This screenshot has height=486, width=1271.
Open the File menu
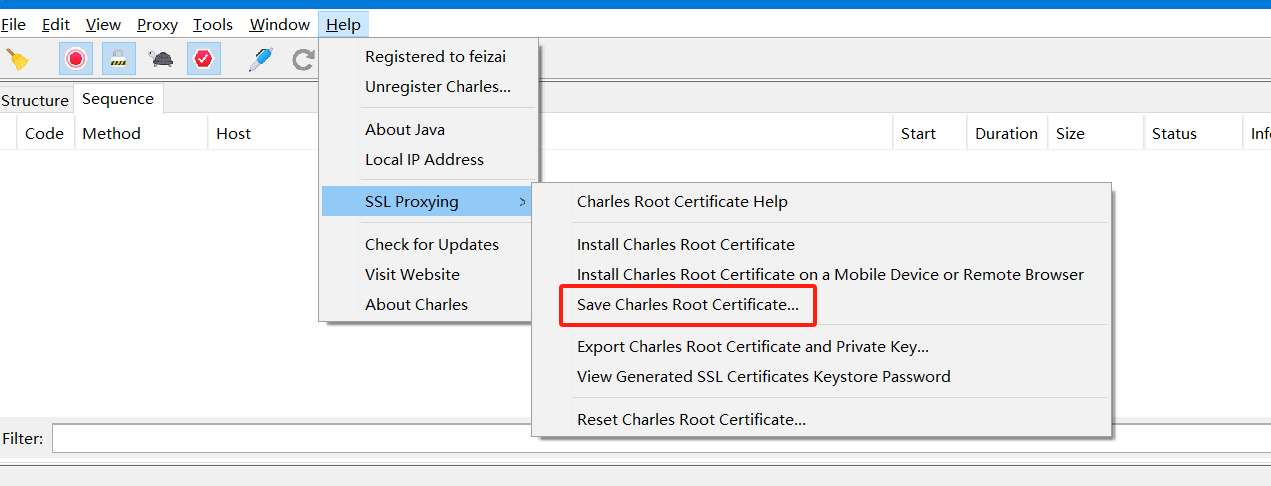13,25
